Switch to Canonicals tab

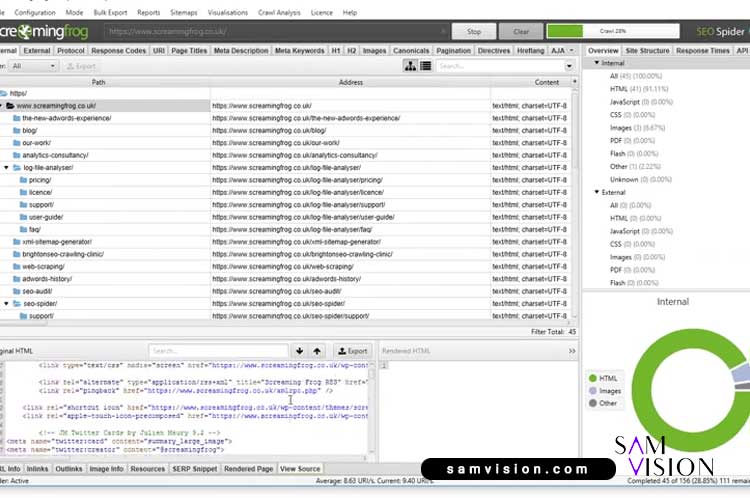pos(411,51)
